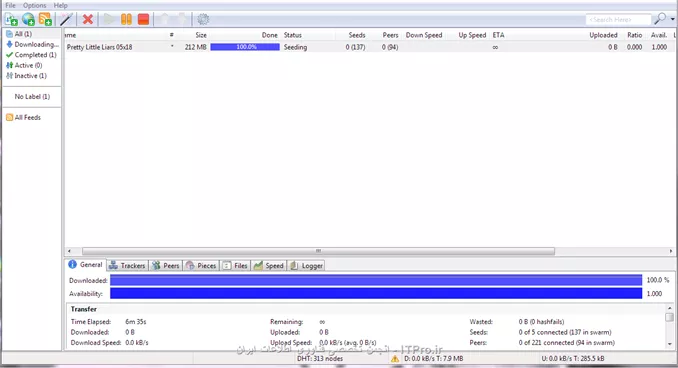This screenshot has width=678, height=368.
Task: Click the Downloaded progress bar in General tab
Action: click(x=376, y=281)
